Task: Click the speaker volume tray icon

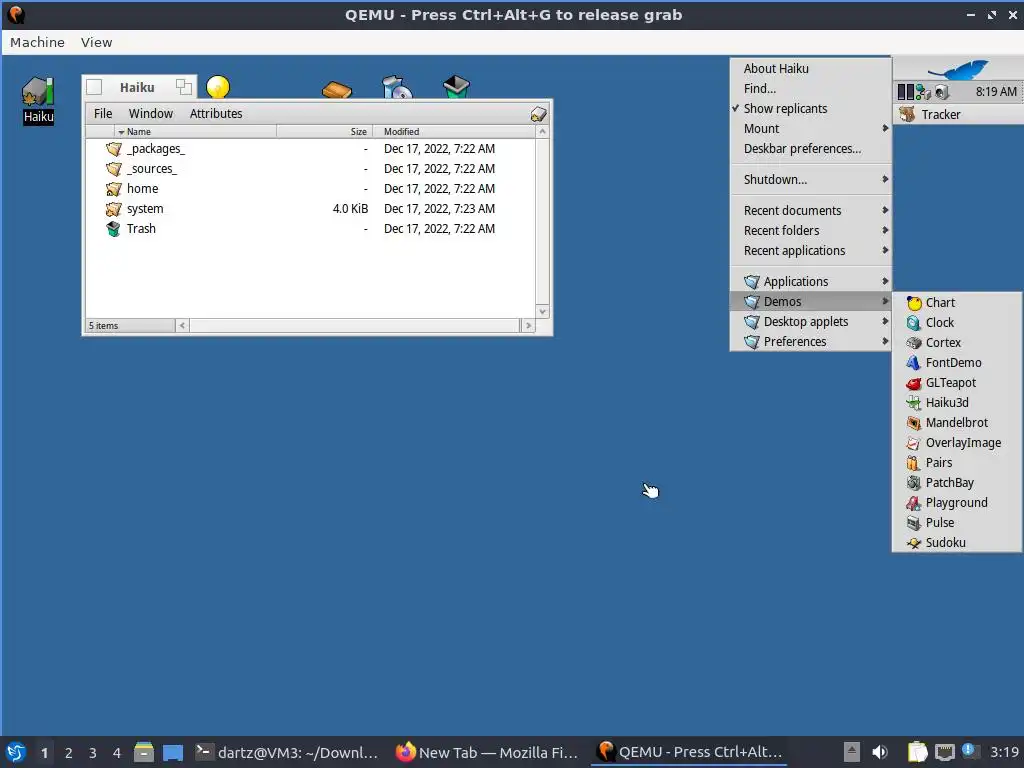Action: tap(880, 752)
